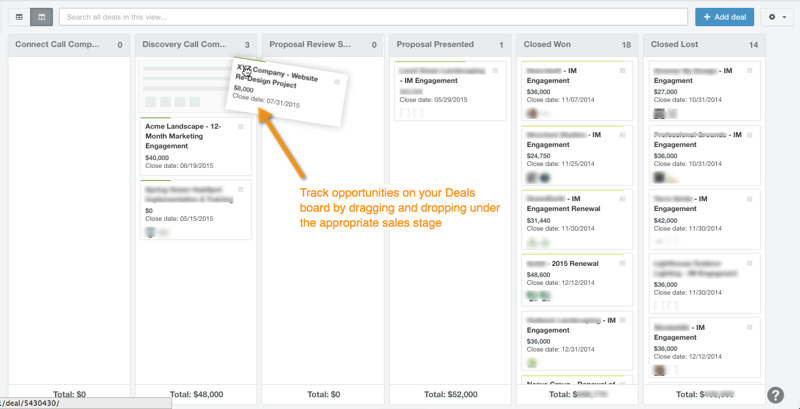
Task: Click first avatar on $24,750 deal card
Action: [x=532, y=177]
